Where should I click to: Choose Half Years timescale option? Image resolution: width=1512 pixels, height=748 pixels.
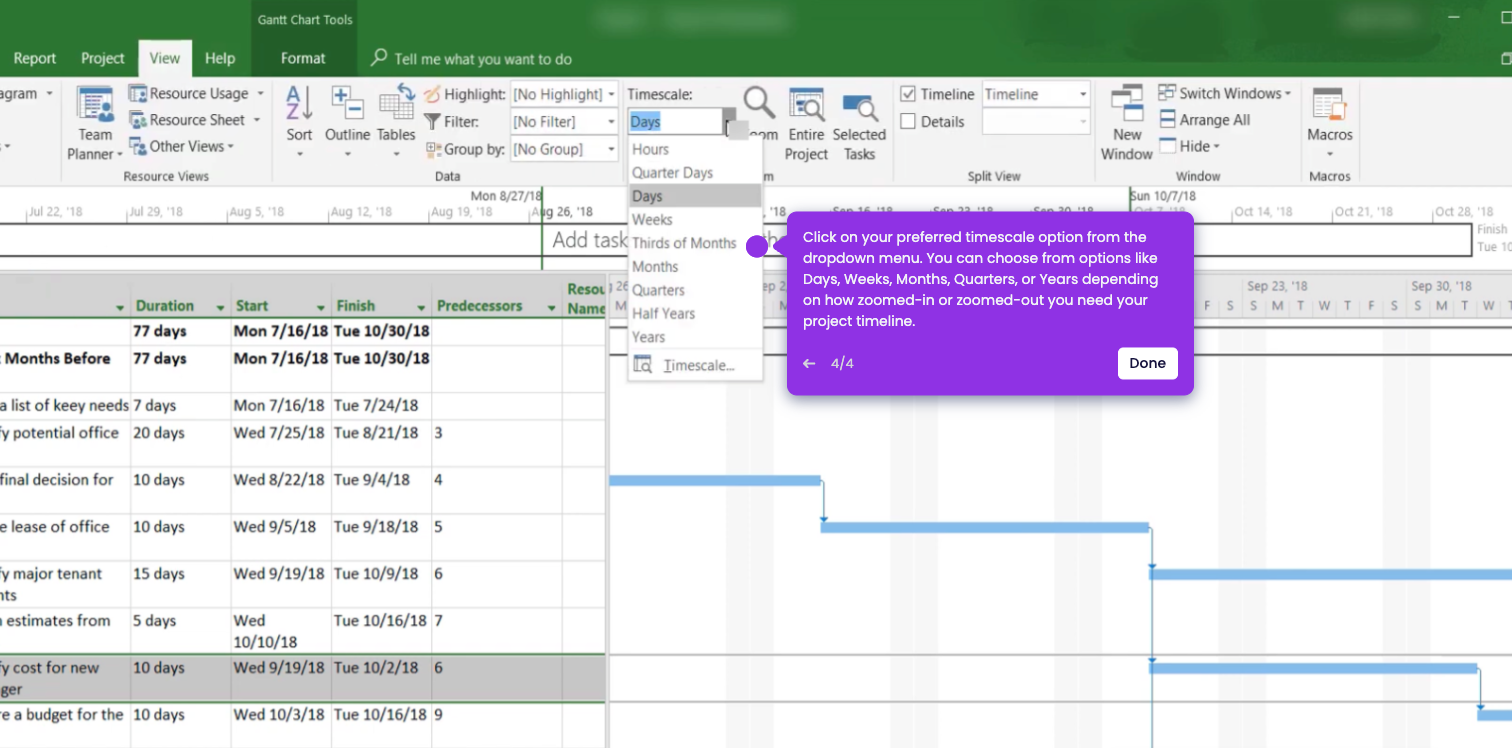[695, 314]
